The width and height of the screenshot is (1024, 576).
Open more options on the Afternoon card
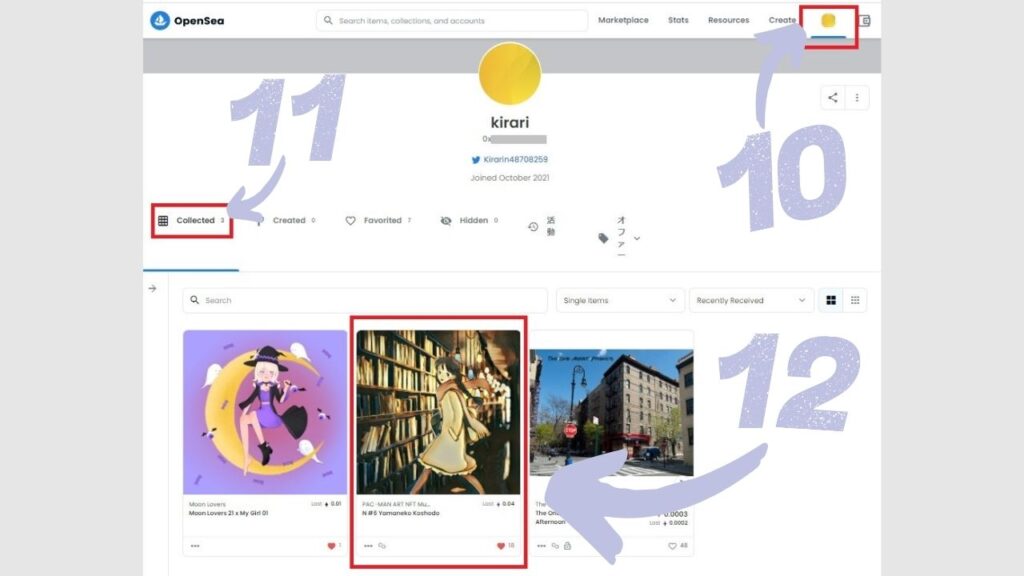click(541, 546)
